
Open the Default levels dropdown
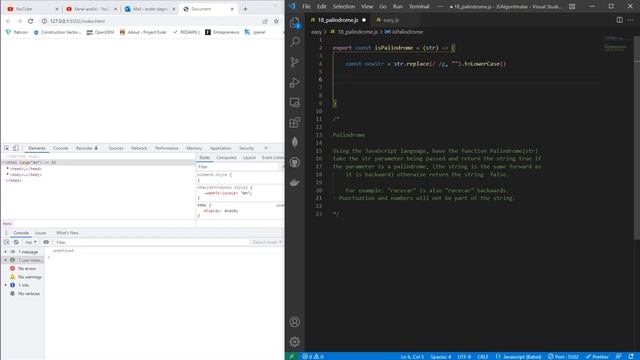(267, 242)
